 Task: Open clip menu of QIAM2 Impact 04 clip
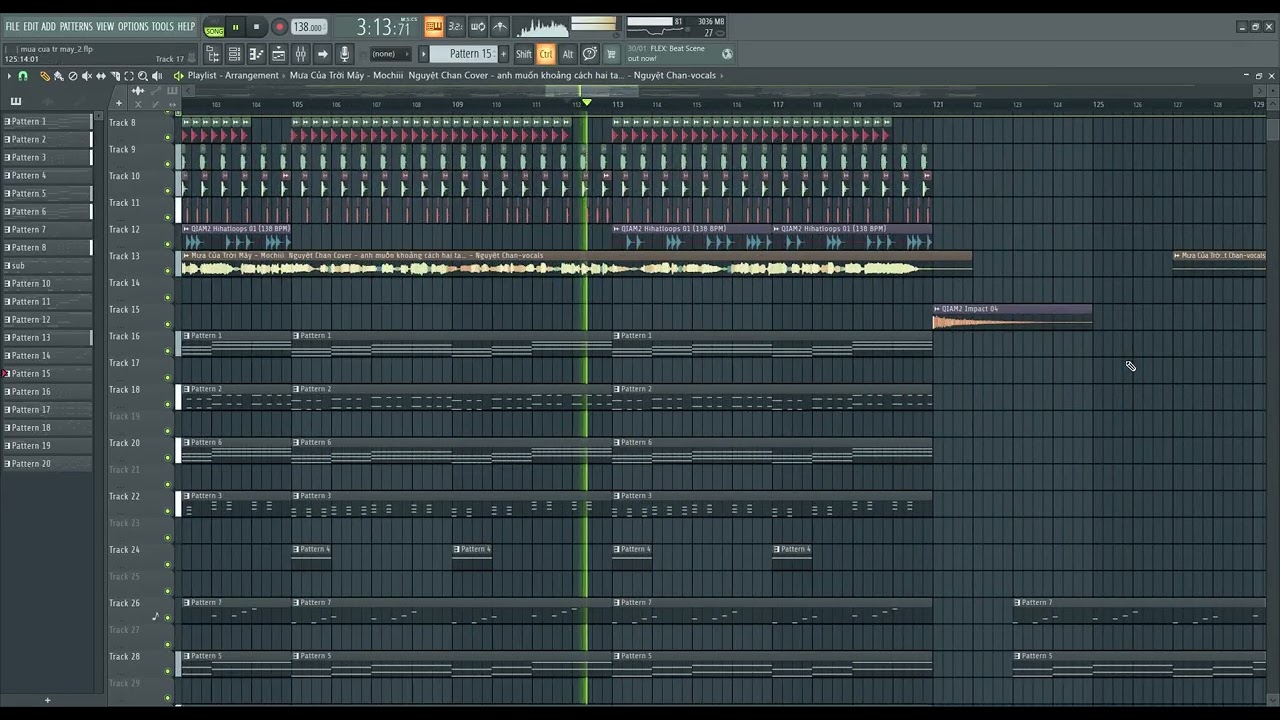coord(937,309)
